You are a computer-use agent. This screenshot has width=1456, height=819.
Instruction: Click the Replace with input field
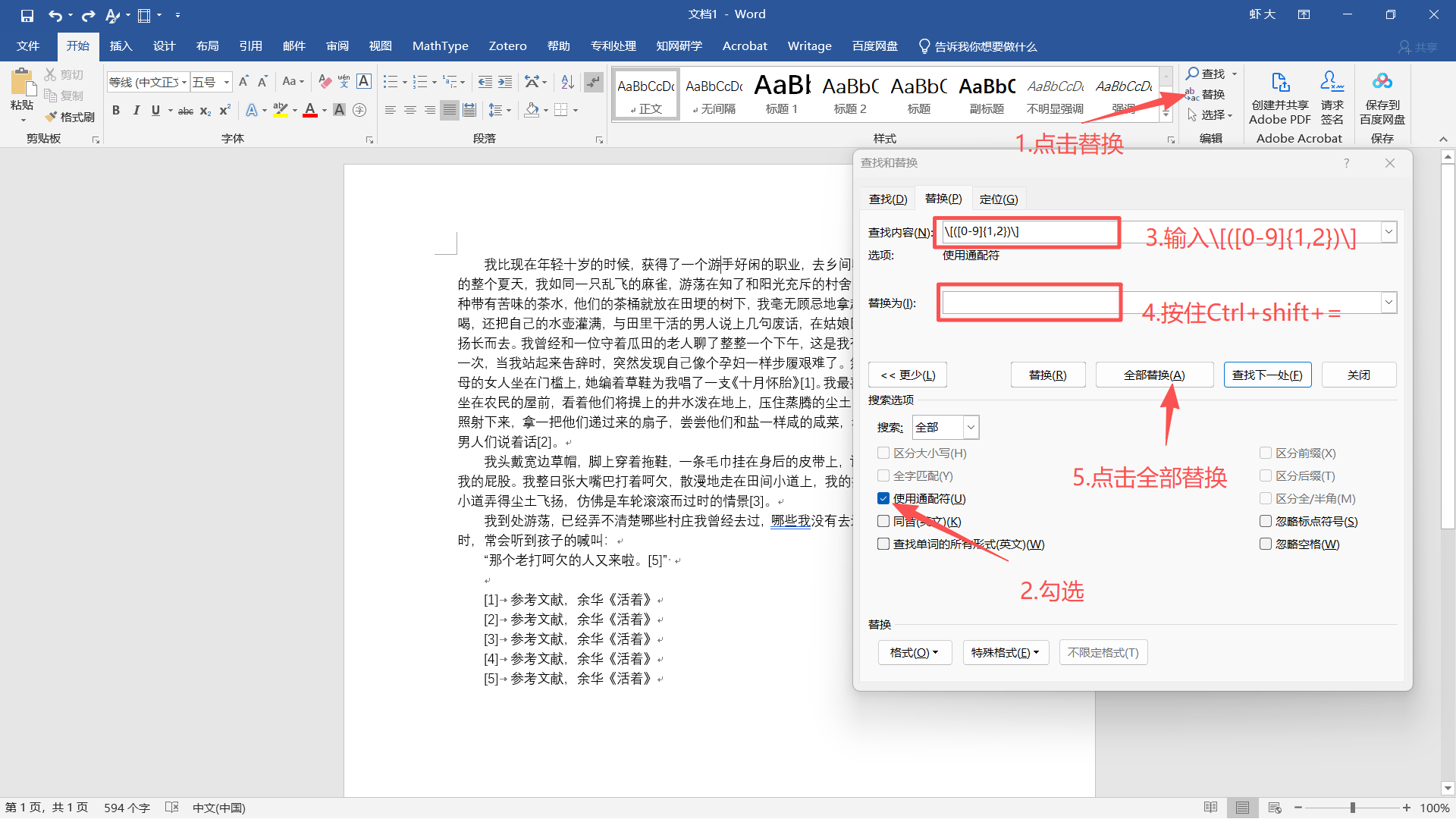click(1030, 303)
